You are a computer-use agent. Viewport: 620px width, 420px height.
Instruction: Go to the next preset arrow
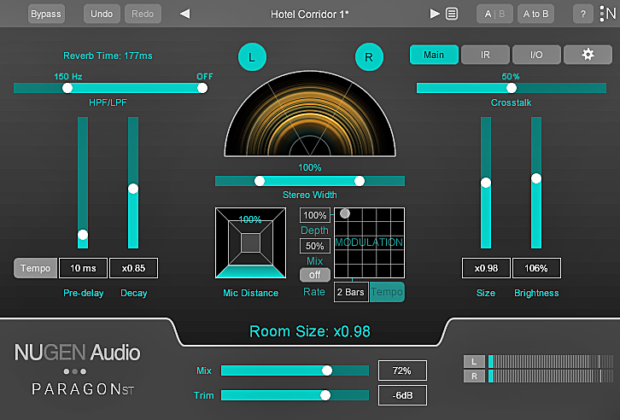[x=435, y=14]
